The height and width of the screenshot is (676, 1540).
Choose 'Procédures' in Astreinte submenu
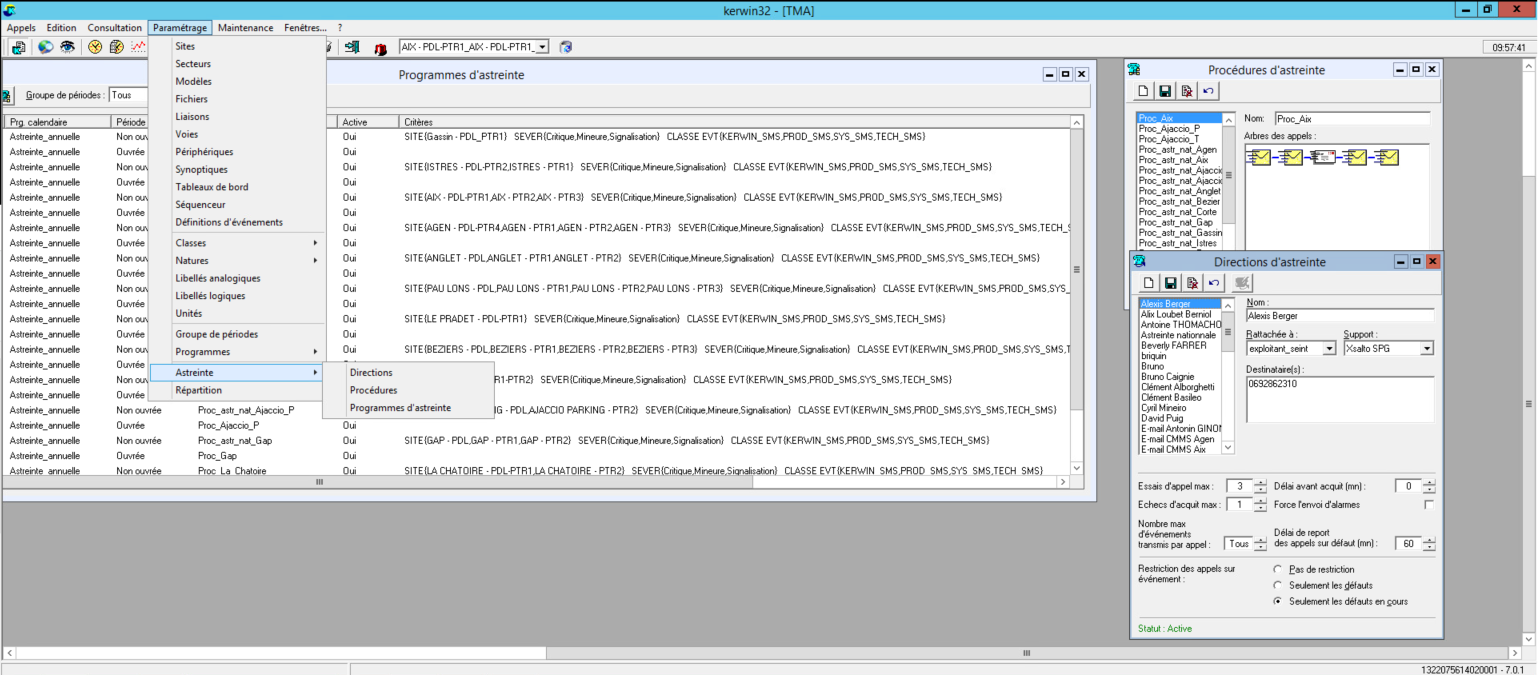[373, 390]
